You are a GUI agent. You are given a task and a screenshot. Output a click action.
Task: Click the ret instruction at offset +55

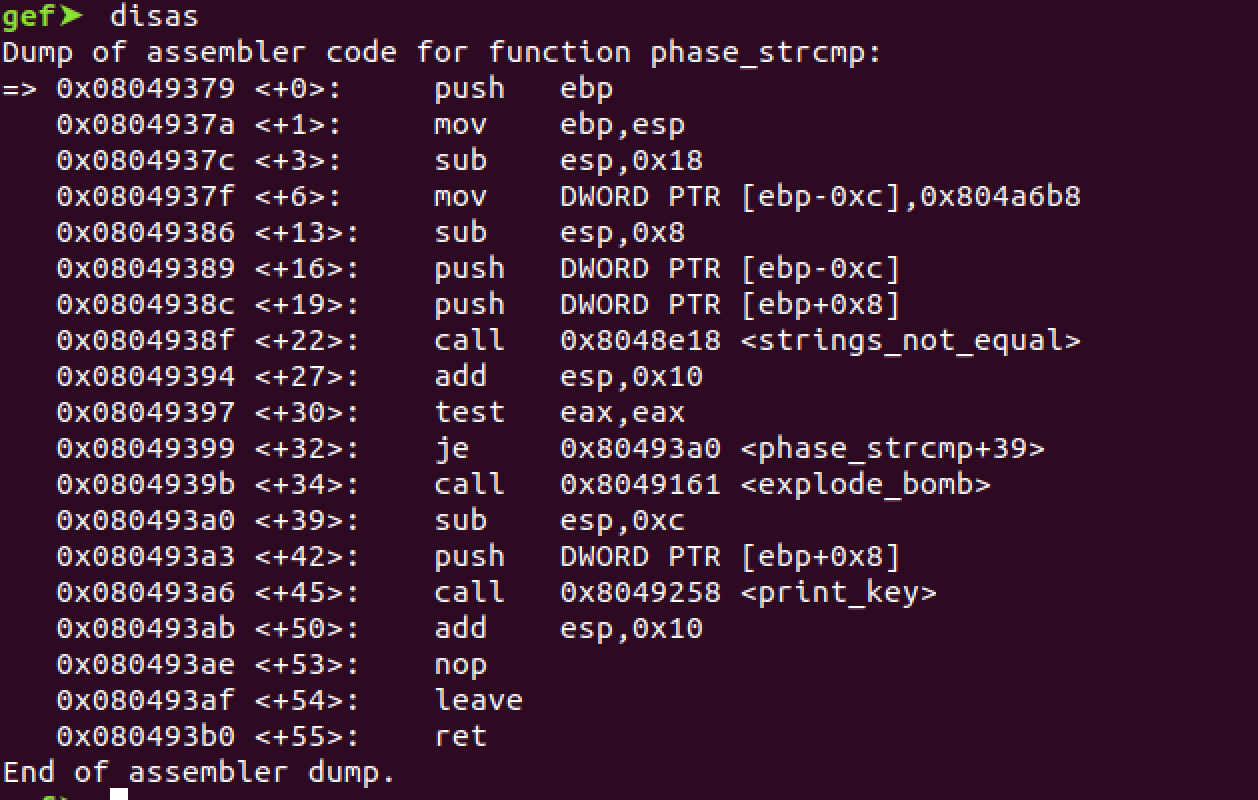pos(461,736)
